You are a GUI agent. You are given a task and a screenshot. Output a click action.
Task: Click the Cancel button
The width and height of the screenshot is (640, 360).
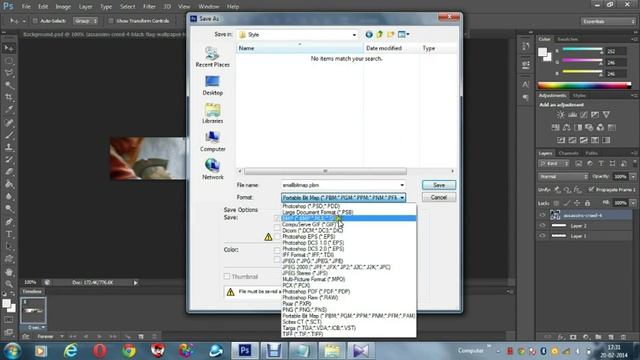pyautogui.click(x=439, y=198)
